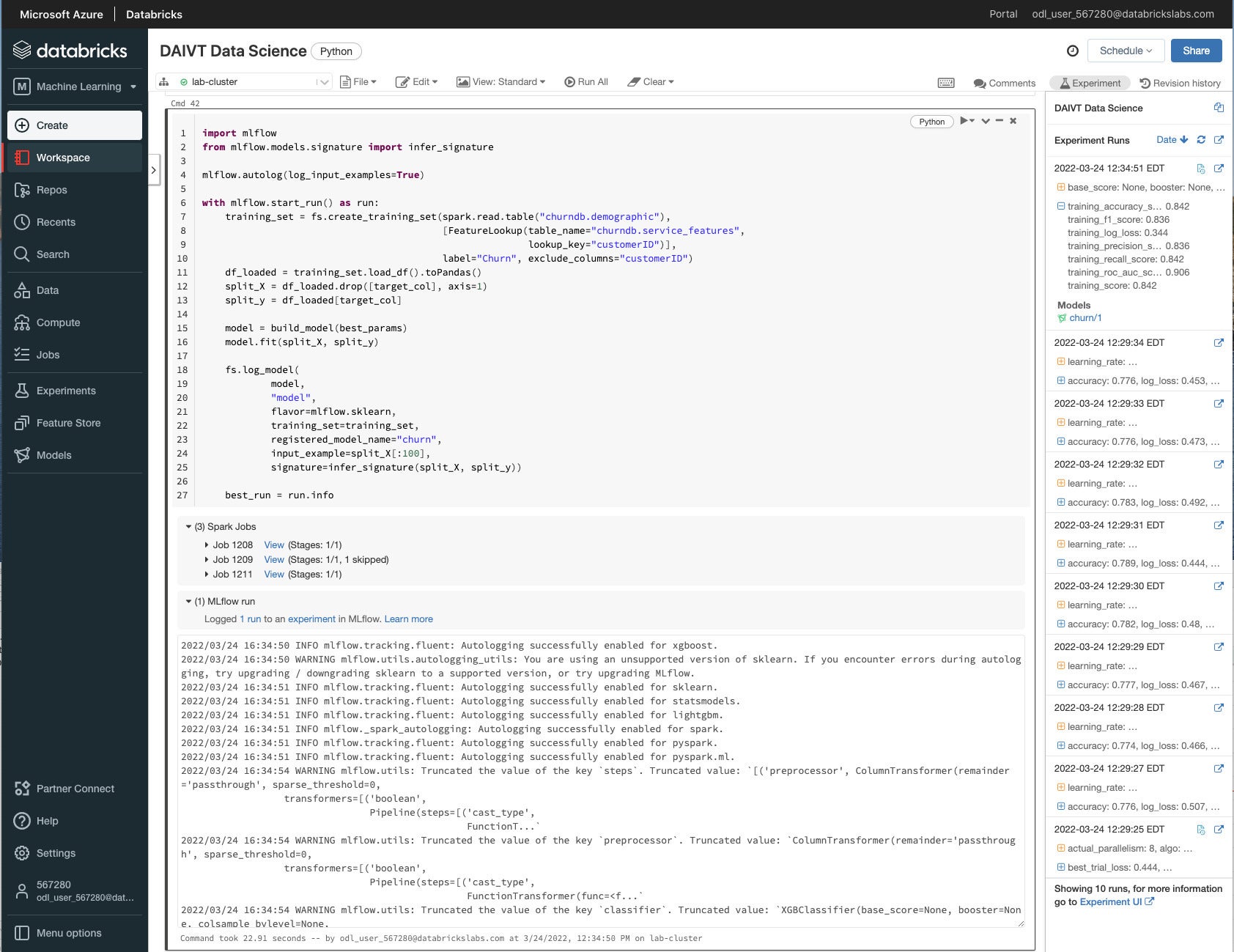Open the cell chevron options menu
This screenshot has width=1234, height=952.
point(986,121)
